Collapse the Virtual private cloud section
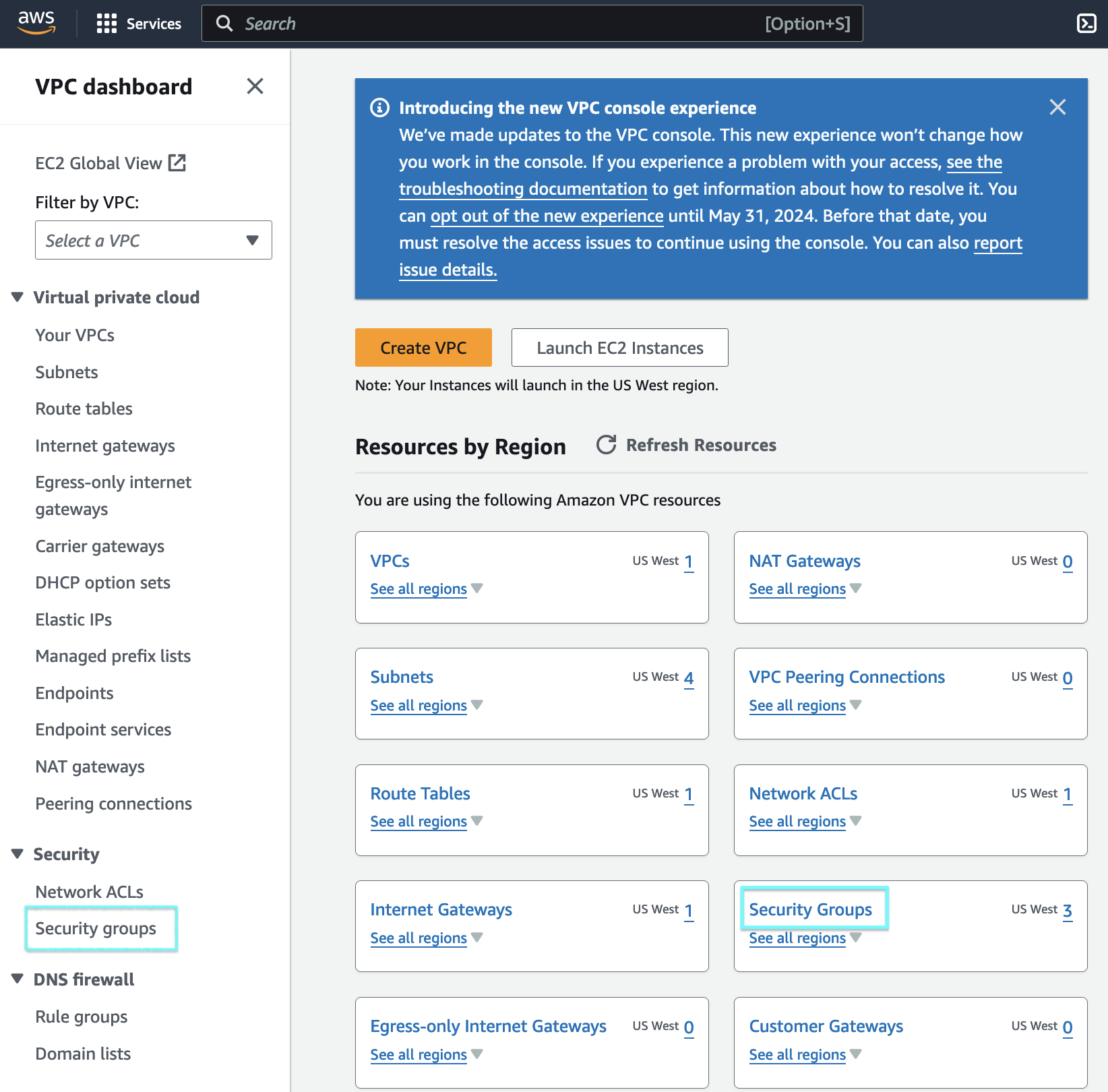 pyautogui.click(x=18, y=297)
